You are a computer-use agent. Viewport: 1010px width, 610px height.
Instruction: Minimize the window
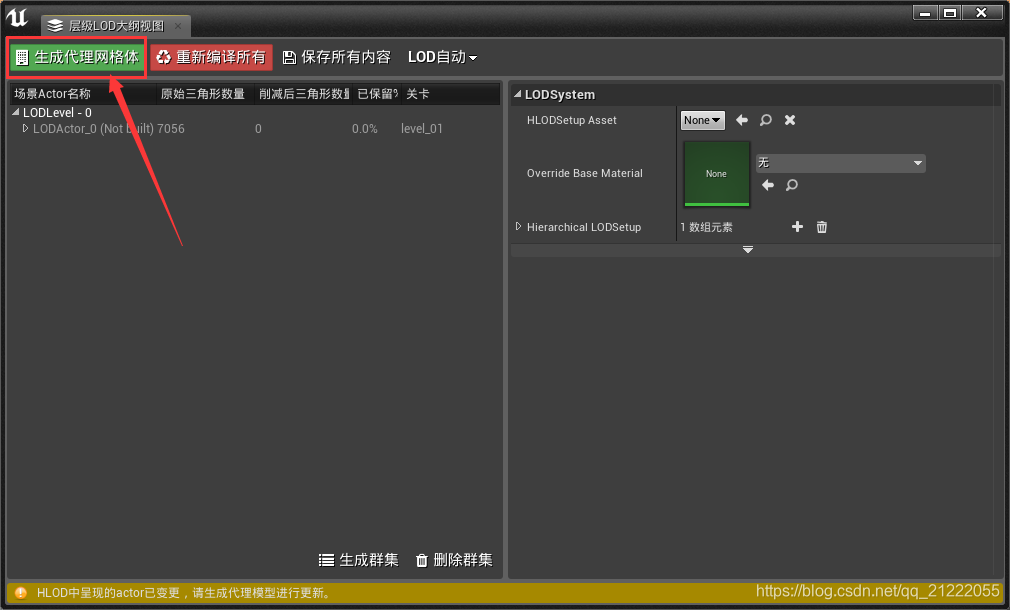point(926,13)
